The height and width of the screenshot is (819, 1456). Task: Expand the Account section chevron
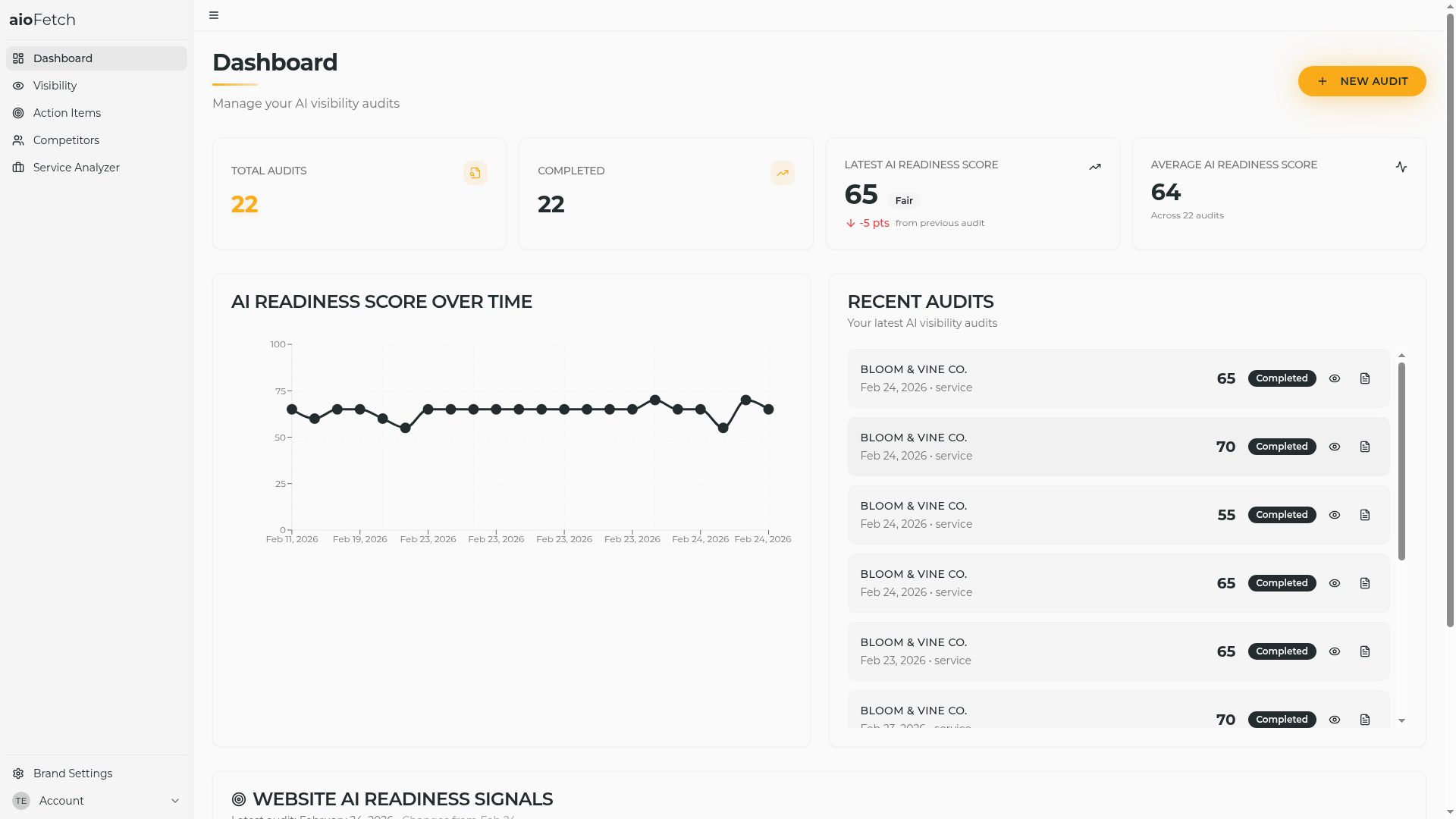tap(175, 800)
